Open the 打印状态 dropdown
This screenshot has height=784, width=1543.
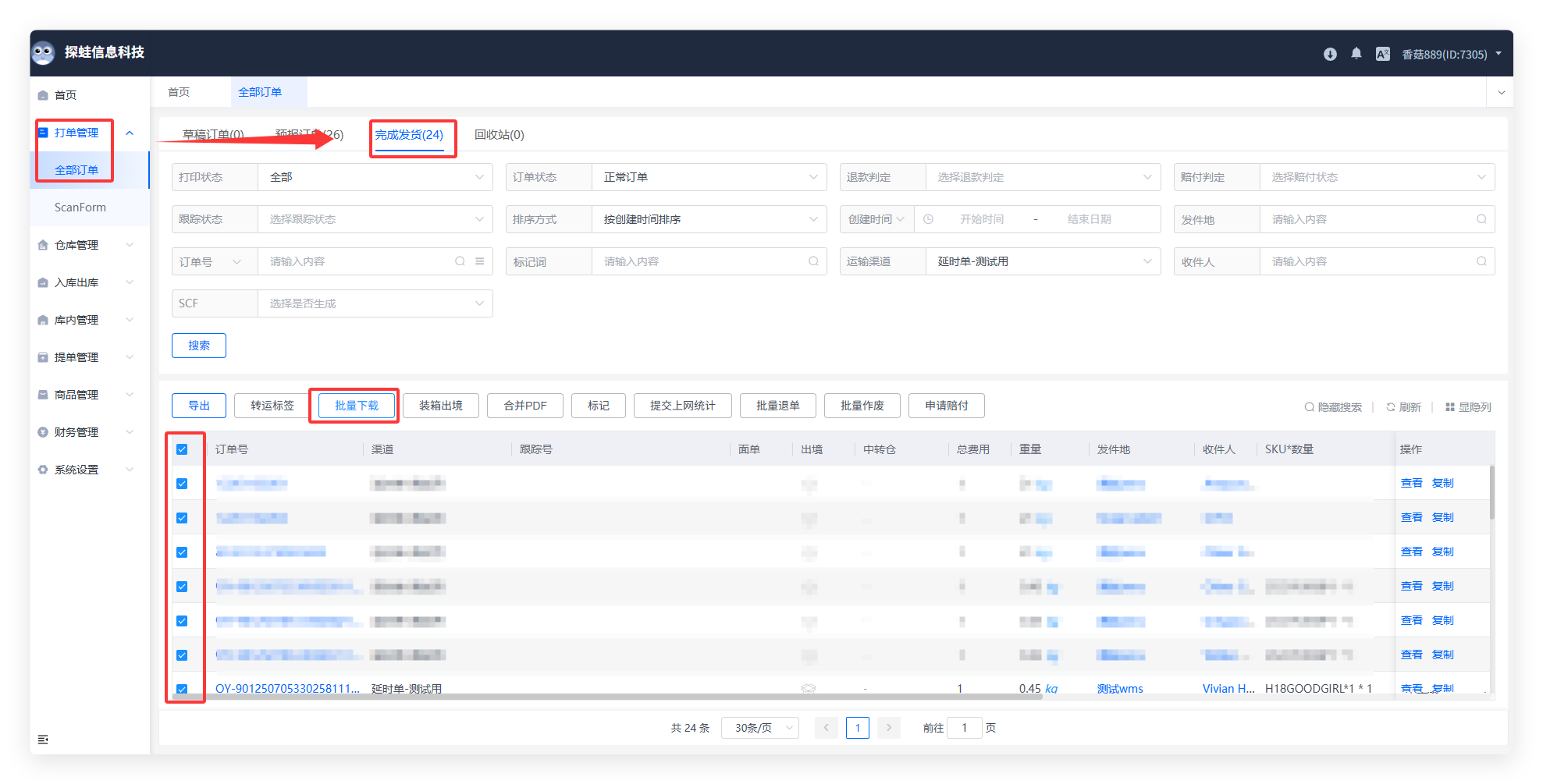click(x=375, y=177)
